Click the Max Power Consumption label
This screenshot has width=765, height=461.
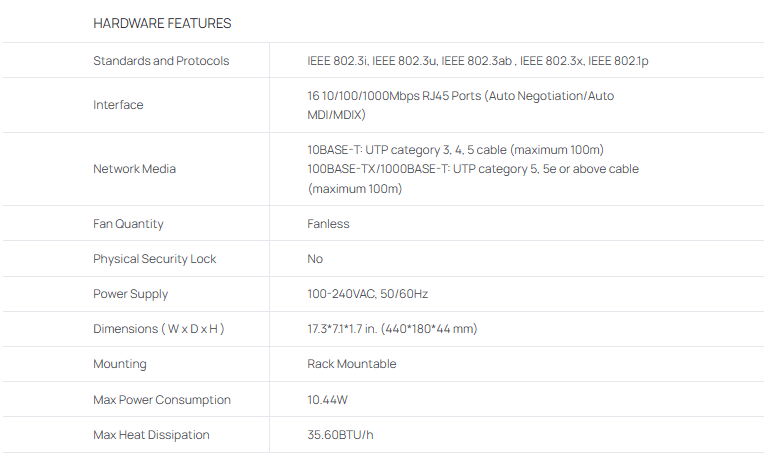(162, 400)
